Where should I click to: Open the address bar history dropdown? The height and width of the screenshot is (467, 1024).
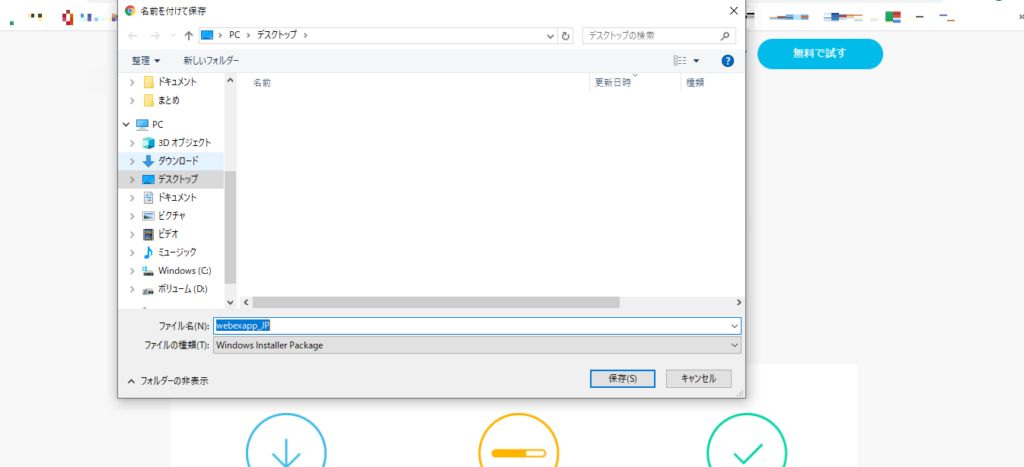[551, 36]
